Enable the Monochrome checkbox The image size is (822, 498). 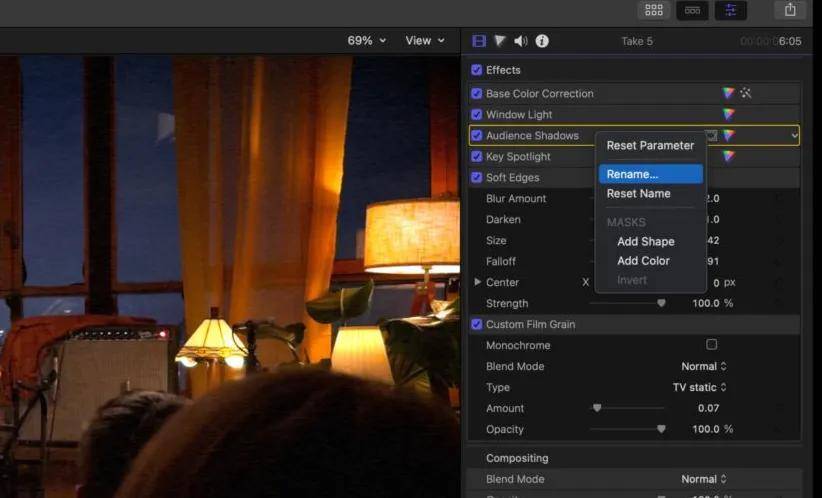711,344
